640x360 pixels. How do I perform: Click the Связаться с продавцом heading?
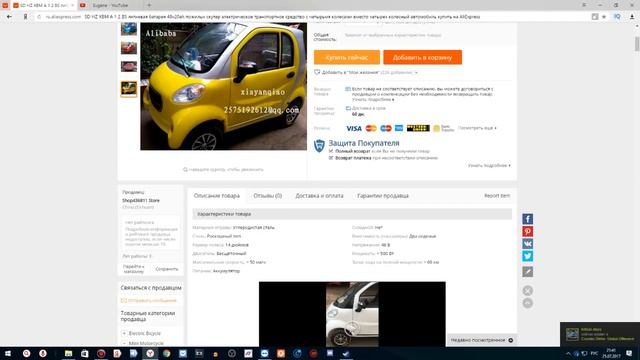pyautogui.click(x=151, y=288)
